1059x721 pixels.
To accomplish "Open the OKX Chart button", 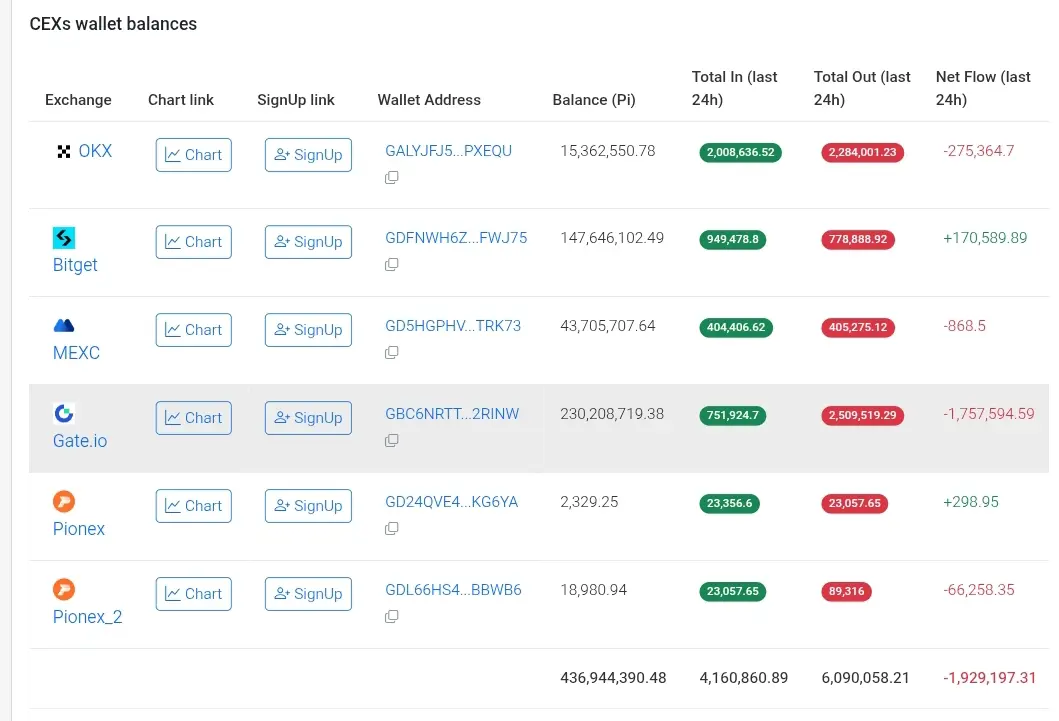I will tap(194, 155).
